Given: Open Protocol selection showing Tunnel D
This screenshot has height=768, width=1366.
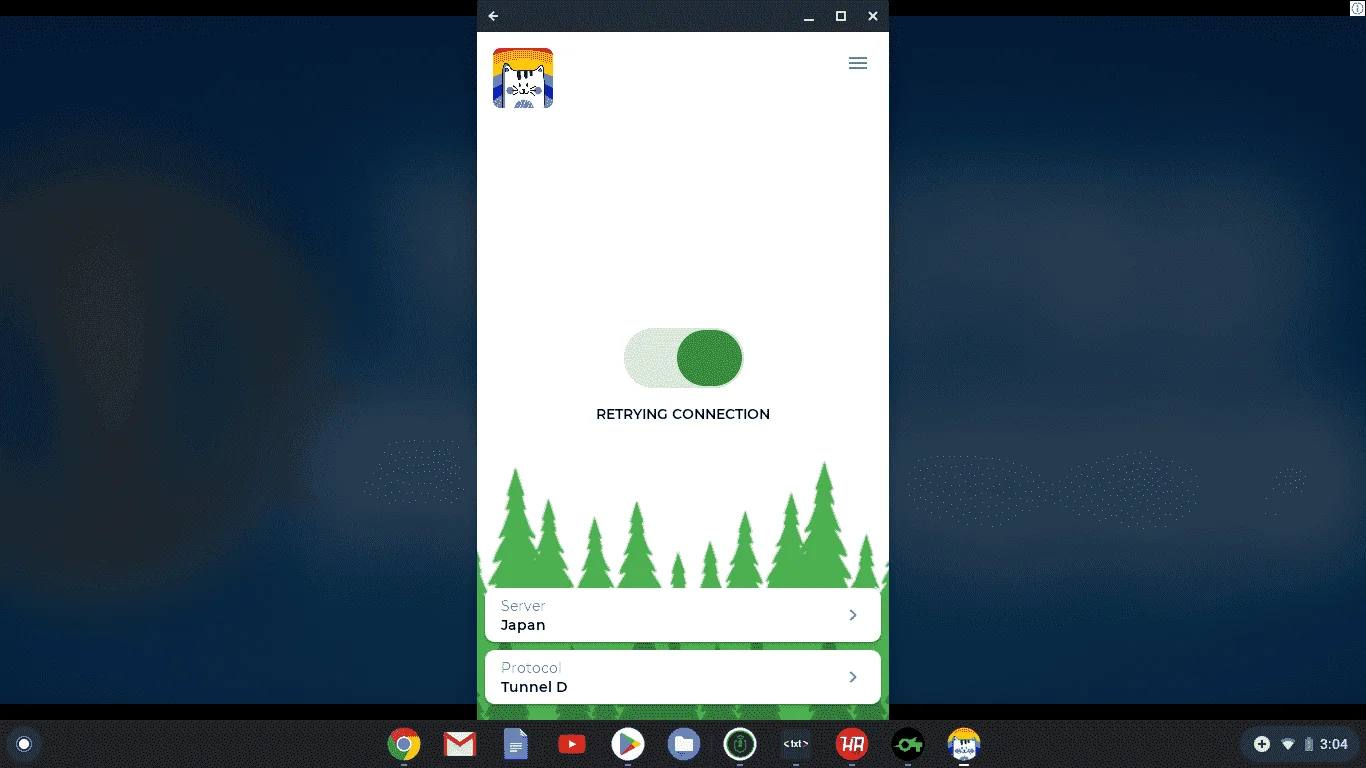Looking at the screenshot, I should pyautogui.click(x=683, y=677).
